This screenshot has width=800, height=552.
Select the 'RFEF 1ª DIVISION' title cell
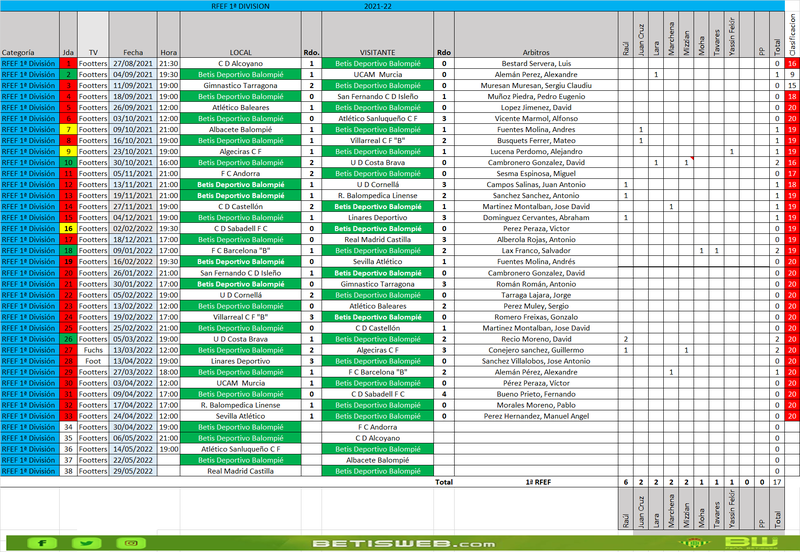(240, 6)
